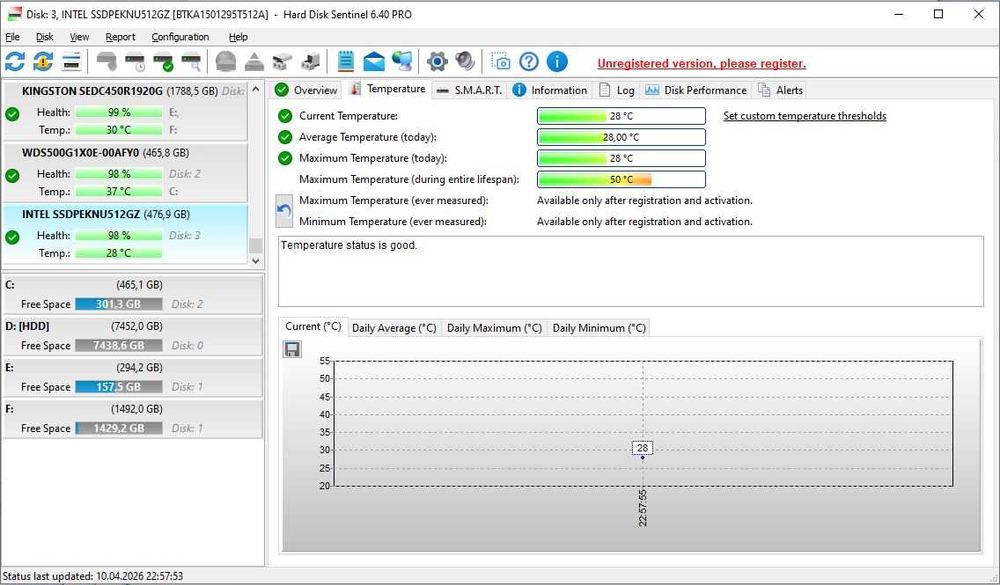Click the grey disk with hand icon
This screenshot has height=585, width=1000.
(x=107, y=62)
